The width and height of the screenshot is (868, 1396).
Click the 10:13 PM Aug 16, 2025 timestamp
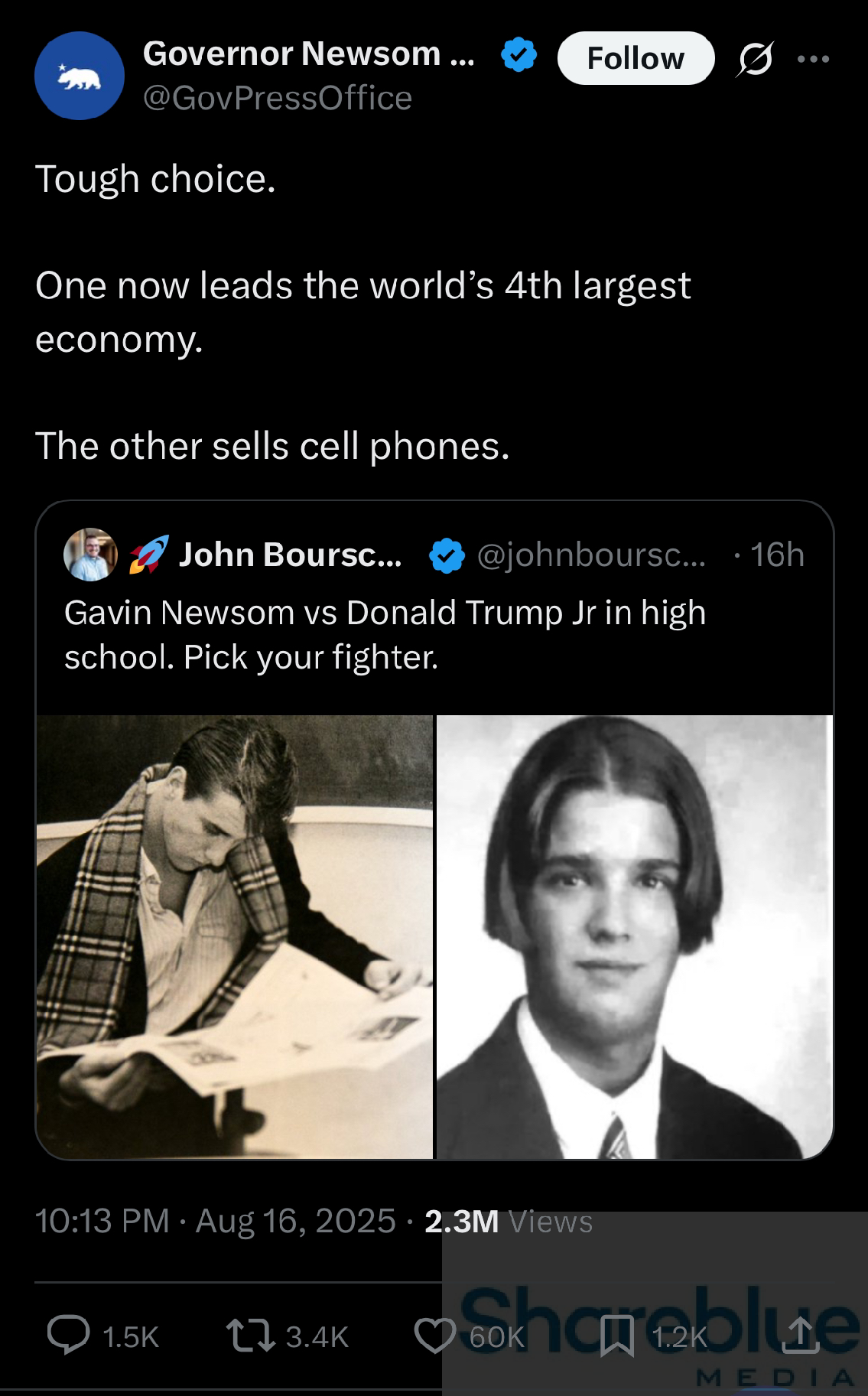(216, 1221)
